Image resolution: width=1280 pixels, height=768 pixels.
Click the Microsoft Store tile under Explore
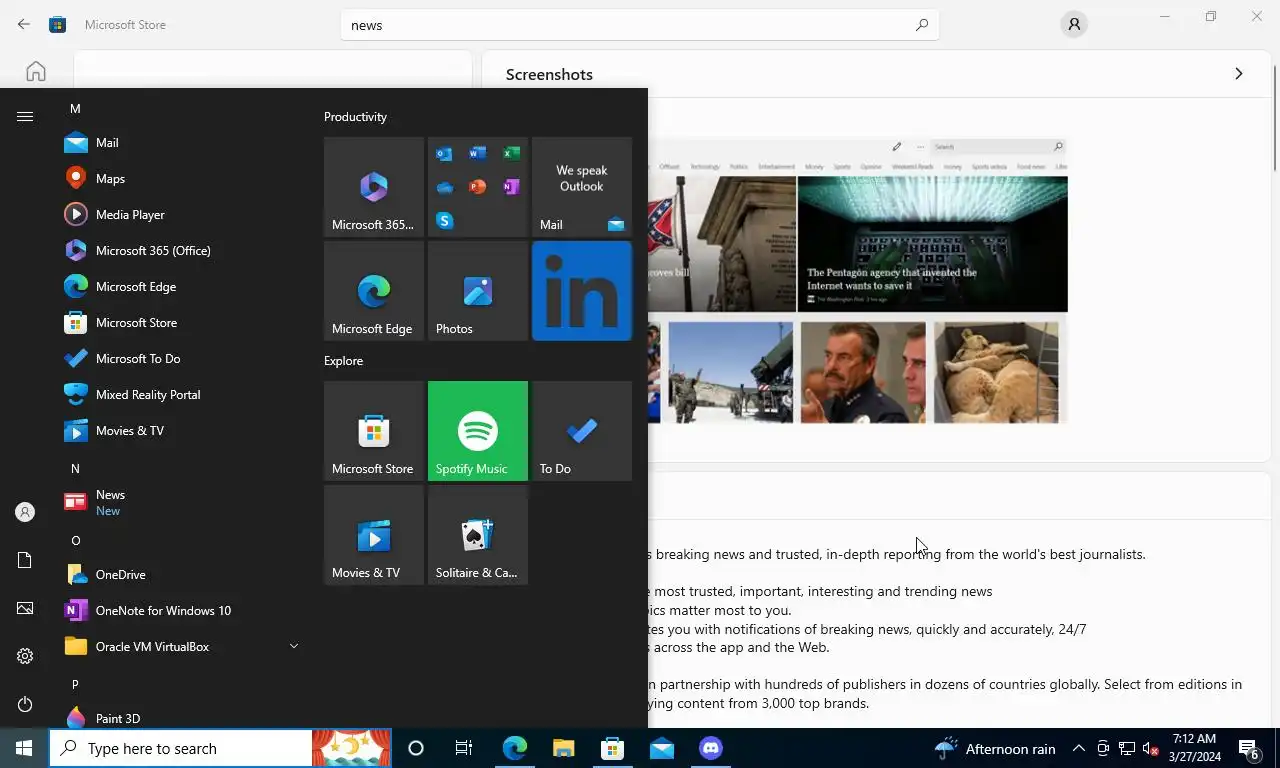(x=374, y=431)
